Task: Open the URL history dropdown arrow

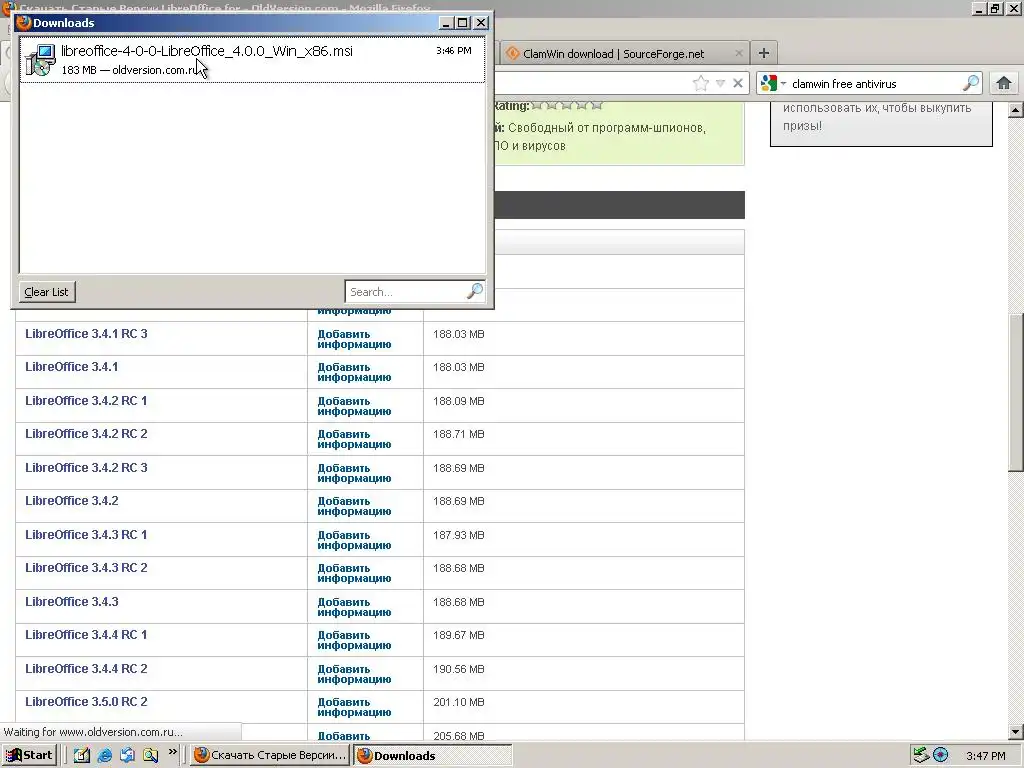Action: click(720, 83)
